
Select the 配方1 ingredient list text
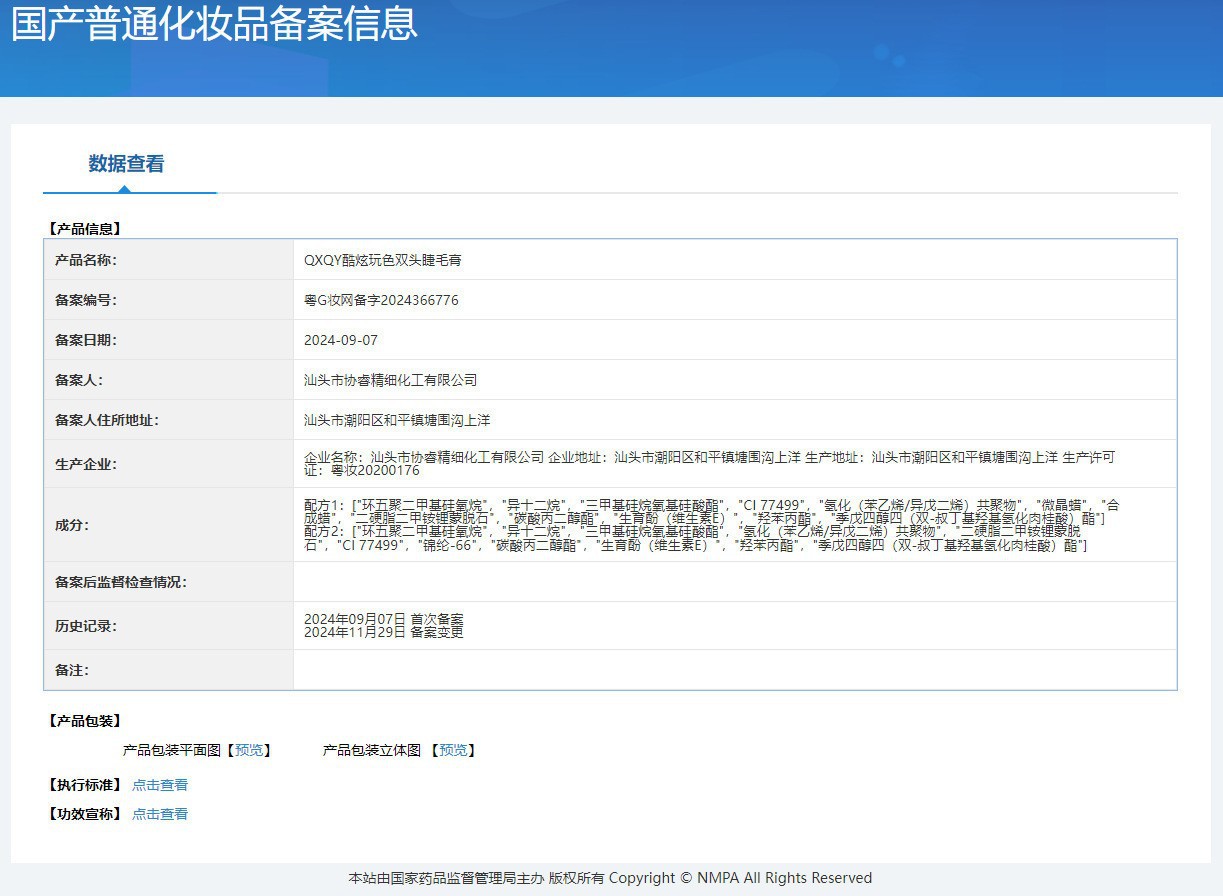coord(711,512)
